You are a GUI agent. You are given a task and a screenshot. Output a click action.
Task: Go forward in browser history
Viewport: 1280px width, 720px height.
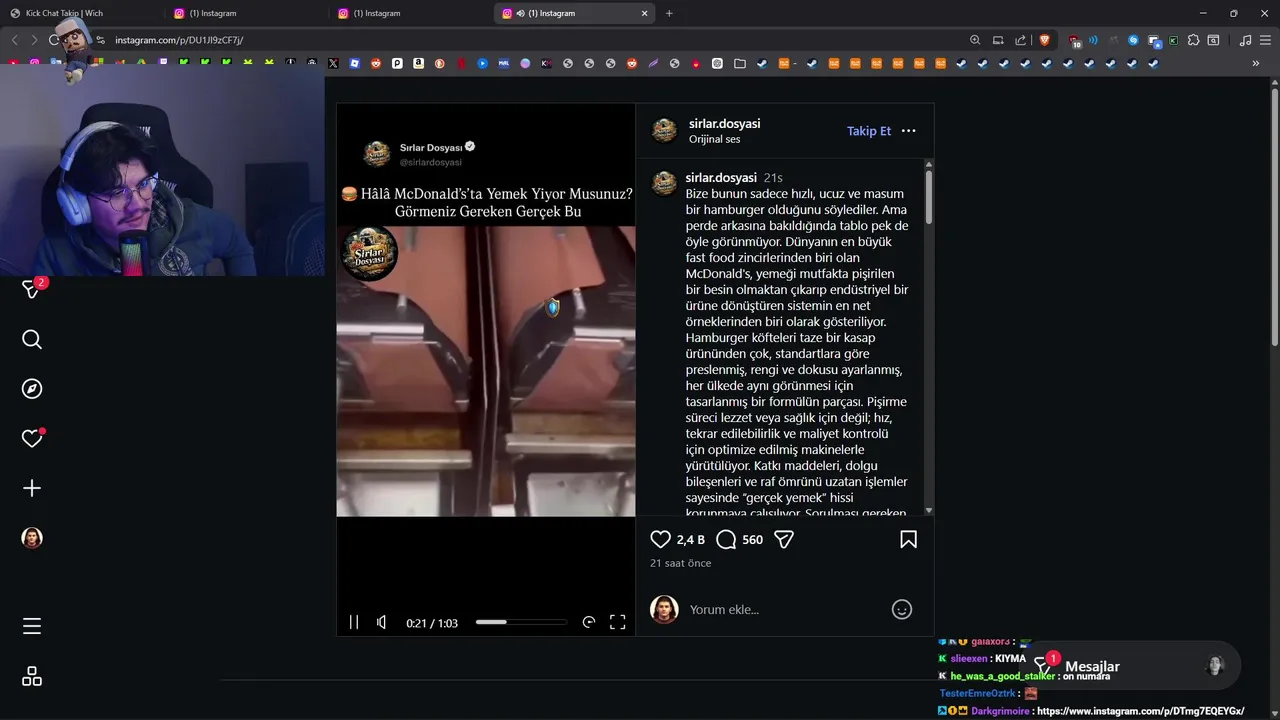[34, 40]
